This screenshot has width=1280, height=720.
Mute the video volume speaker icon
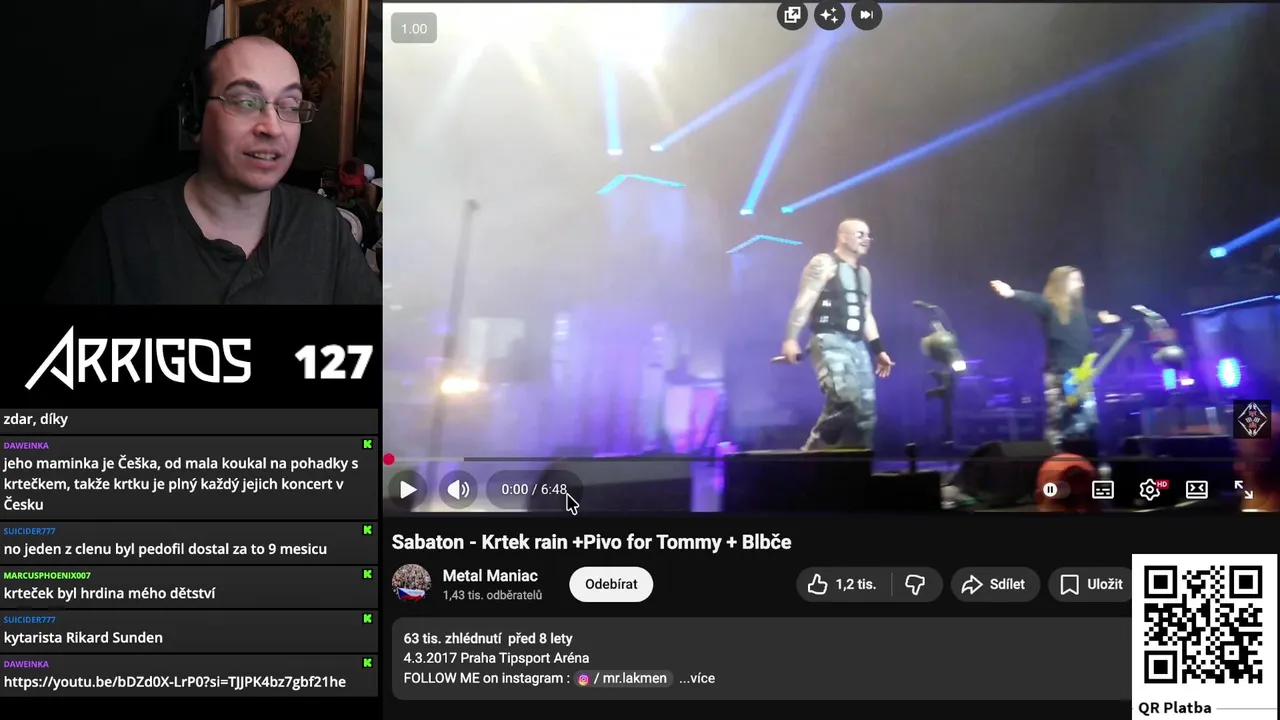point(458,490)
